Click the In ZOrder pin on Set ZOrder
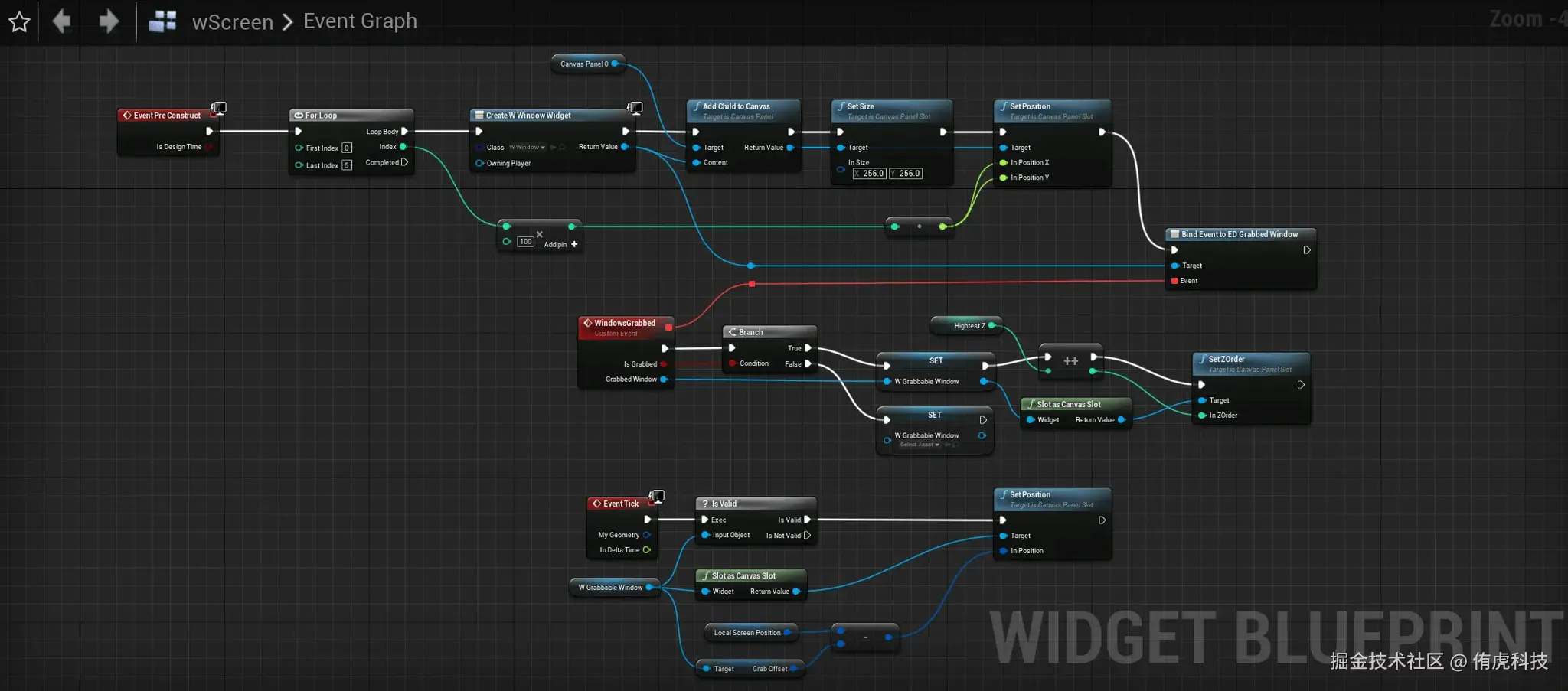This screenshot has height=691, width=1568. (1203, 416)
